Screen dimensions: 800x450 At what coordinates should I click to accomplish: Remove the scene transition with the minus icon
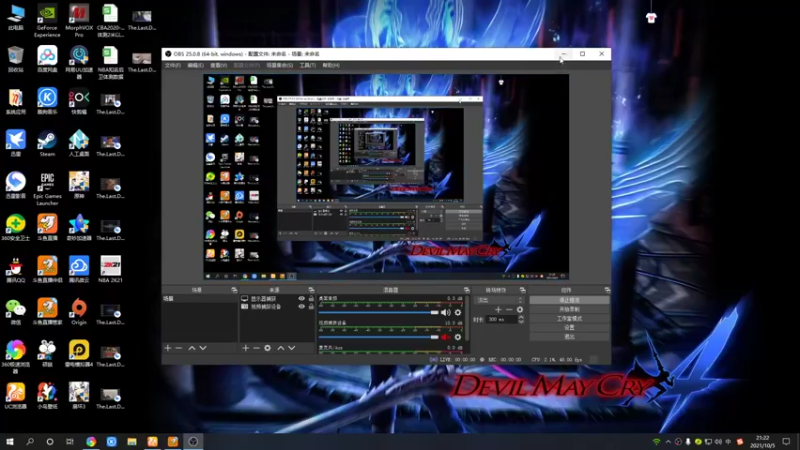pyautogui.click(x=509, y=310)
